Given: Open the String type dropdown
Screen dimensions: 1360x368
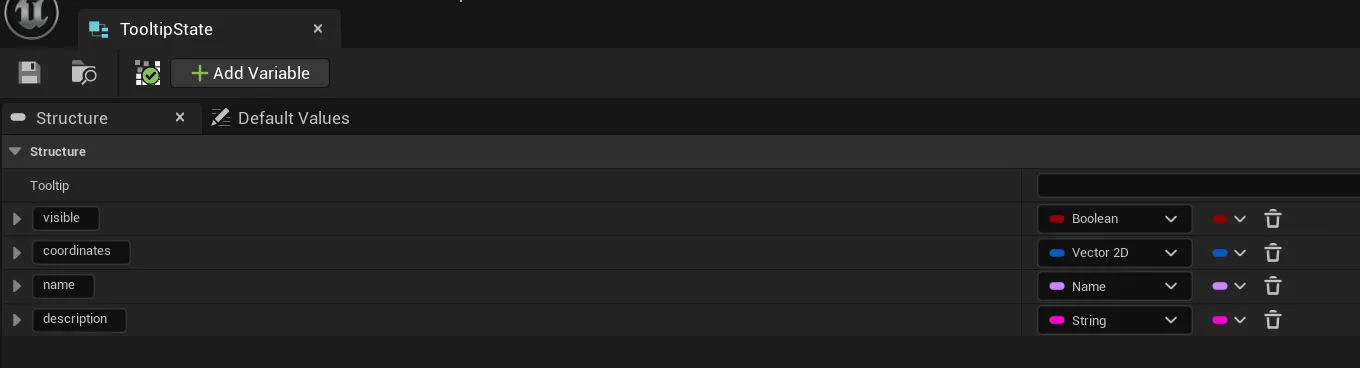Looking at the screenshot, I should [1114, 320].
